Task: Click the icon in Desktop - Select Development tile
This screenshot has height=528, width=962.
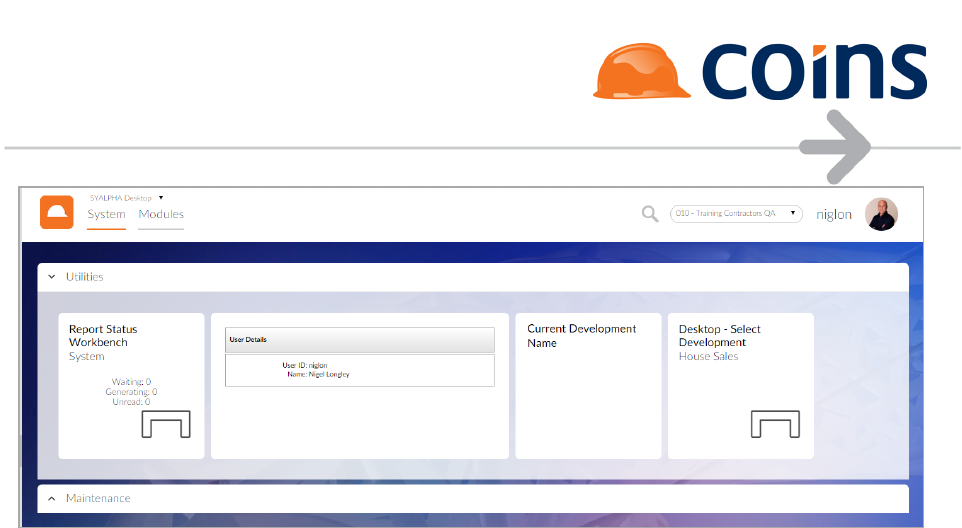Action: pyautogui.click(x=775, y=424)
